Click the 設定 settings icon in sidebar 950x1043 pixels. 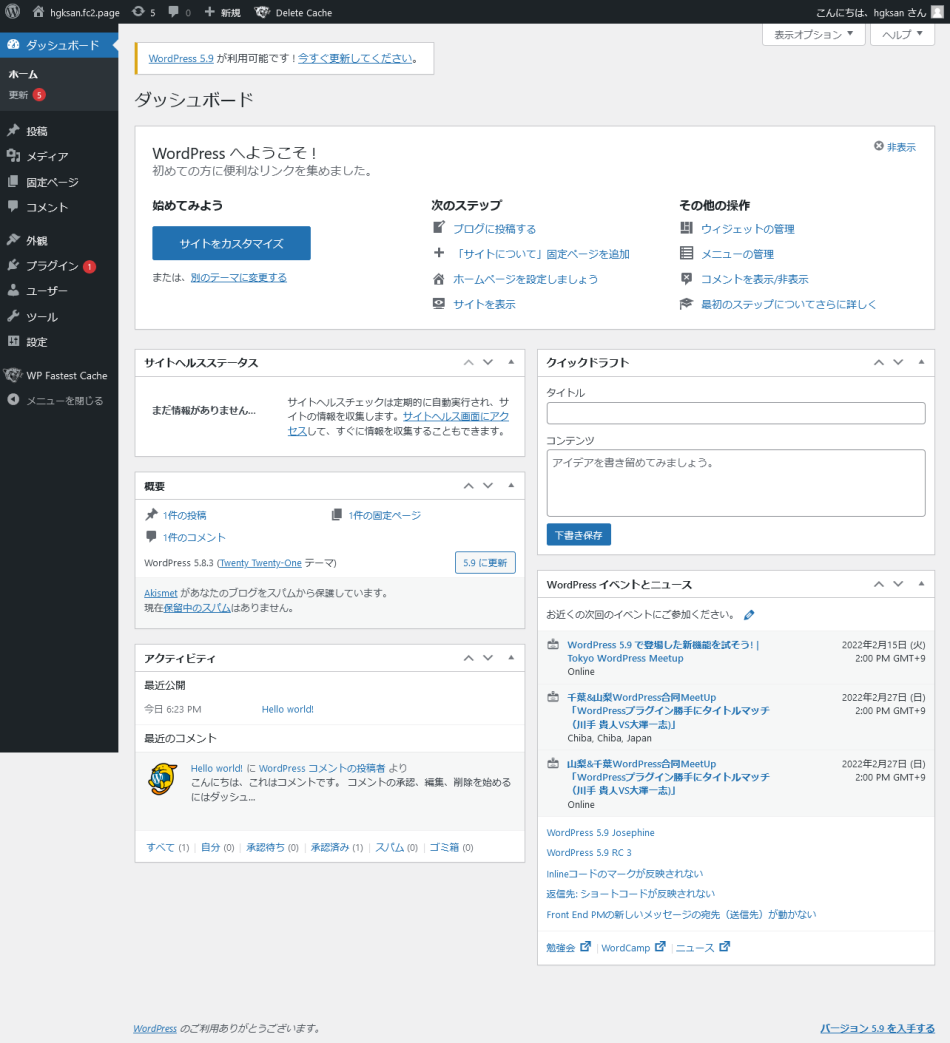[13, 341]
